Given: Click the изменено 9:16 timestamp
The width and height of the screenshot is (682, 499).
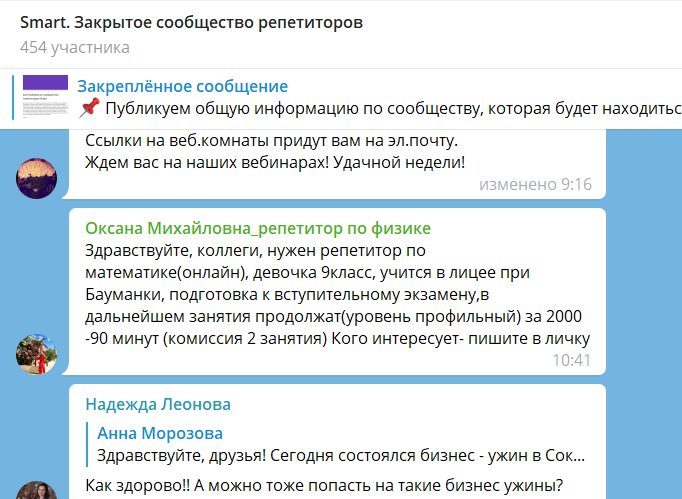Looking at the screenshot, I should [535, 184].
